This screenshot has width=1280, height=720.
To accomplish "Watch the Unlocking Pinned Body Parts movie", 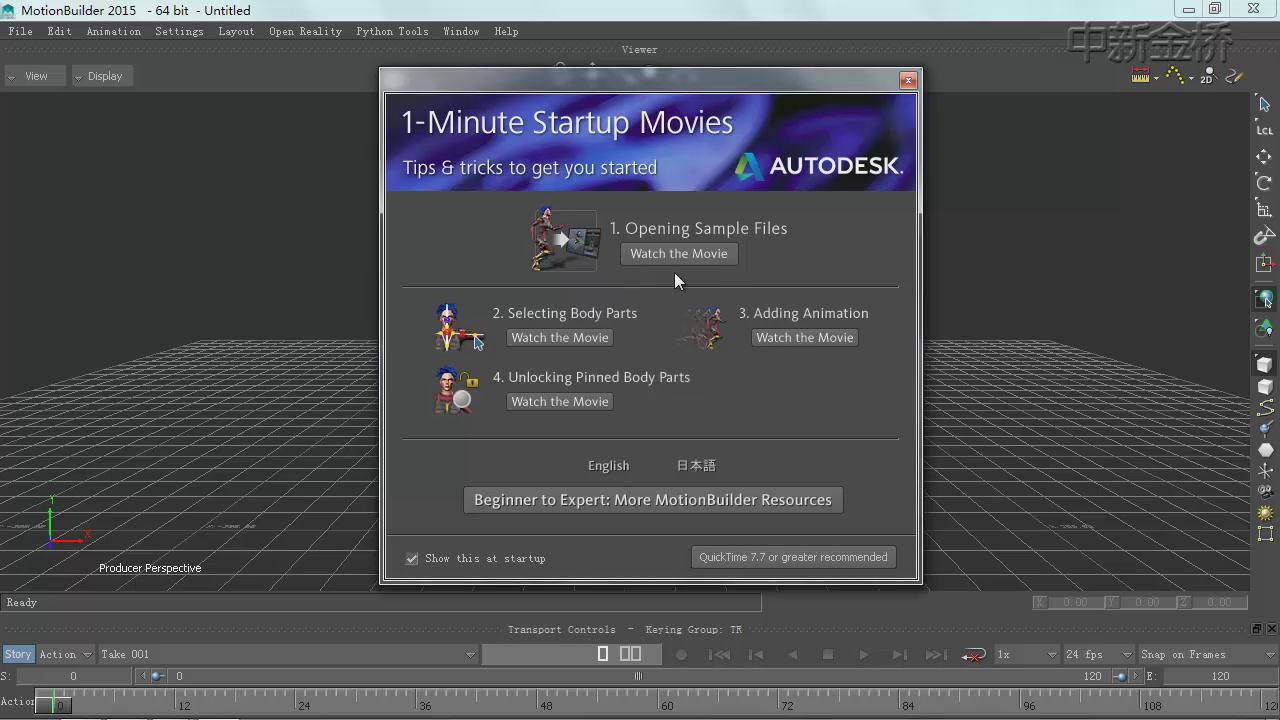I will coord(560,402).
